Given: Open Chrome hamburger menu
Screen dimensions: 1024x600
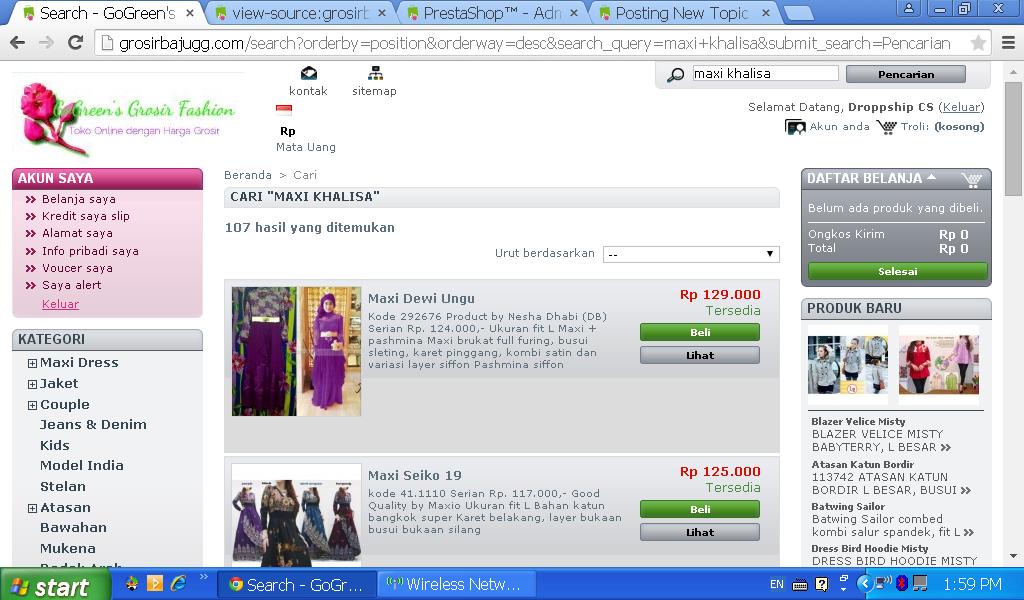Looking at the screenshot, I should coord(1008,43).
